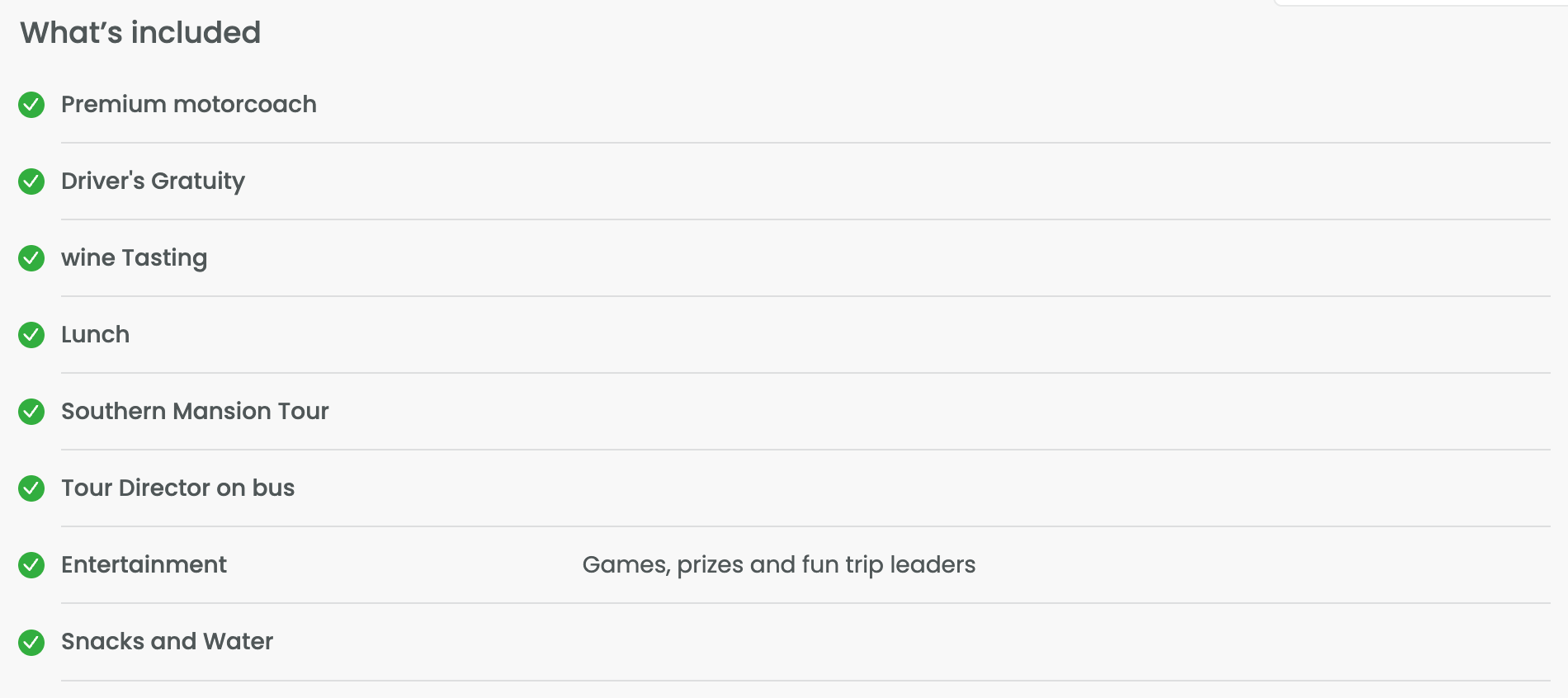Click the check icon for Southern Mansion Tour
This screenshot has width=1568, height=698.
[31, 412]
